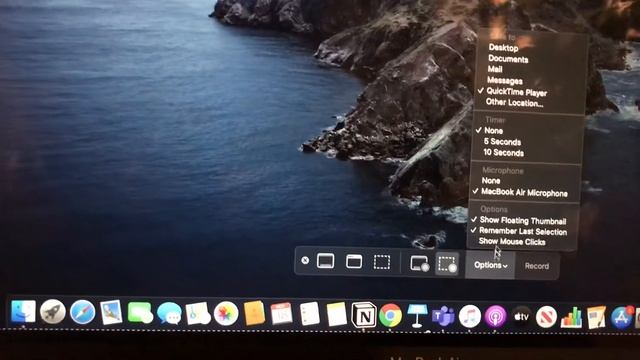Set timer to 10 Seconds
640x360 pixels.
pyautogui.click(x=503, y=153)
